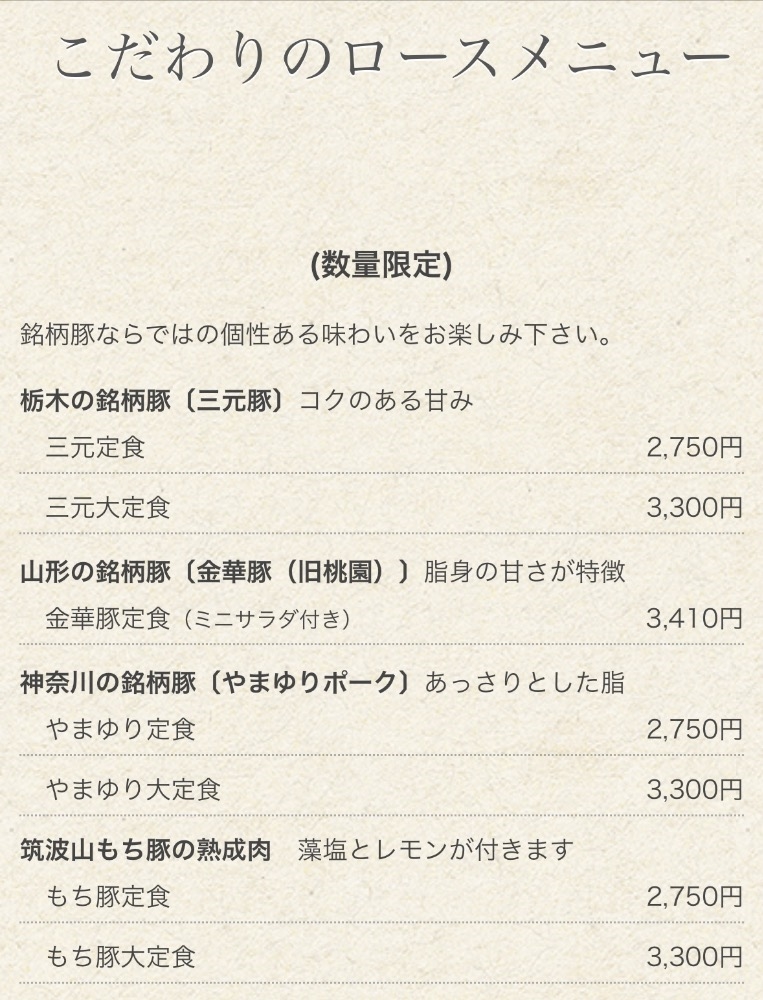Click the (数量限定) limited quantity label
The image size is (763, 1000).
(x=381, y=265)
